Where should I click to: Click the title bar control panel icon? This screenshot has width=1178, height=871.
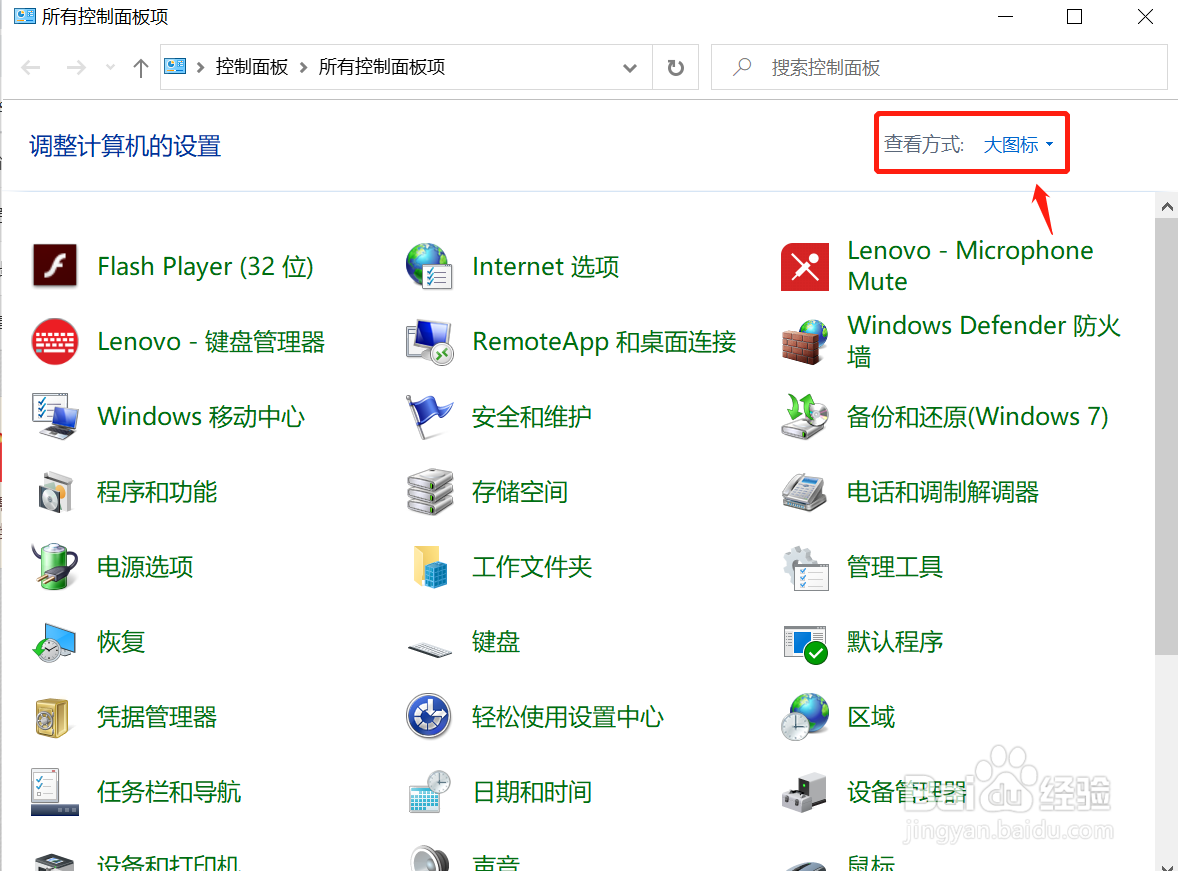click(x=24, y=16)
